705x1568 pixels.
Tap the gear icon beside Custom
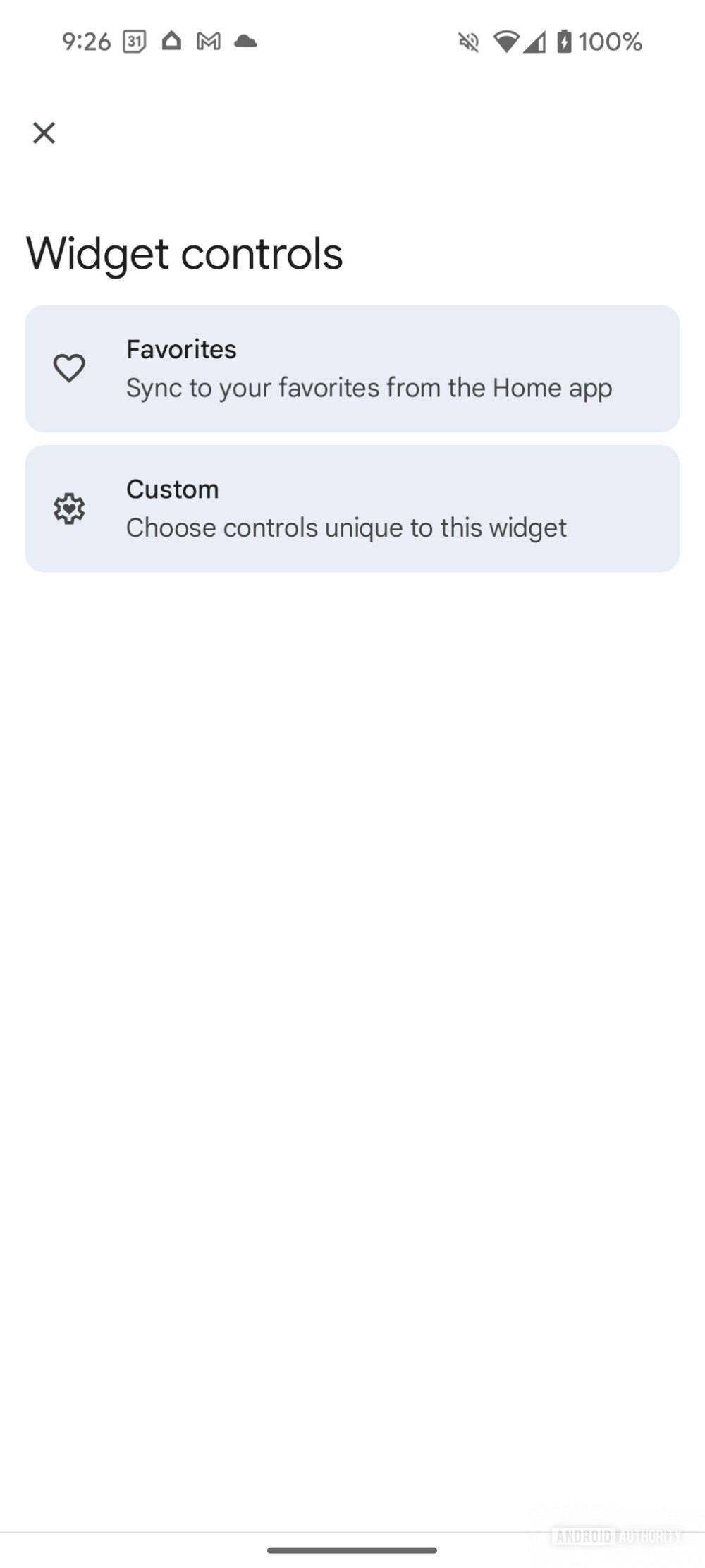(70, 507)
